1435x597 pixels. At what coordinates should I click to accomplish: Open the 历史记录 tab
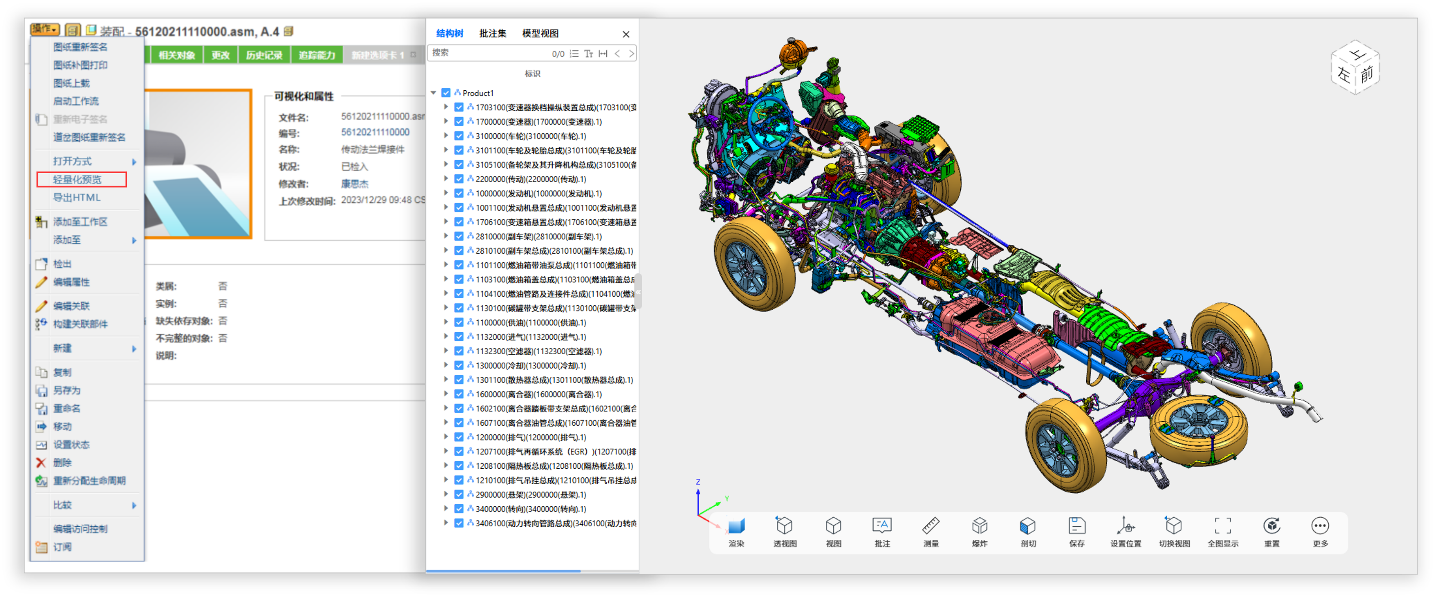point(264,55)
